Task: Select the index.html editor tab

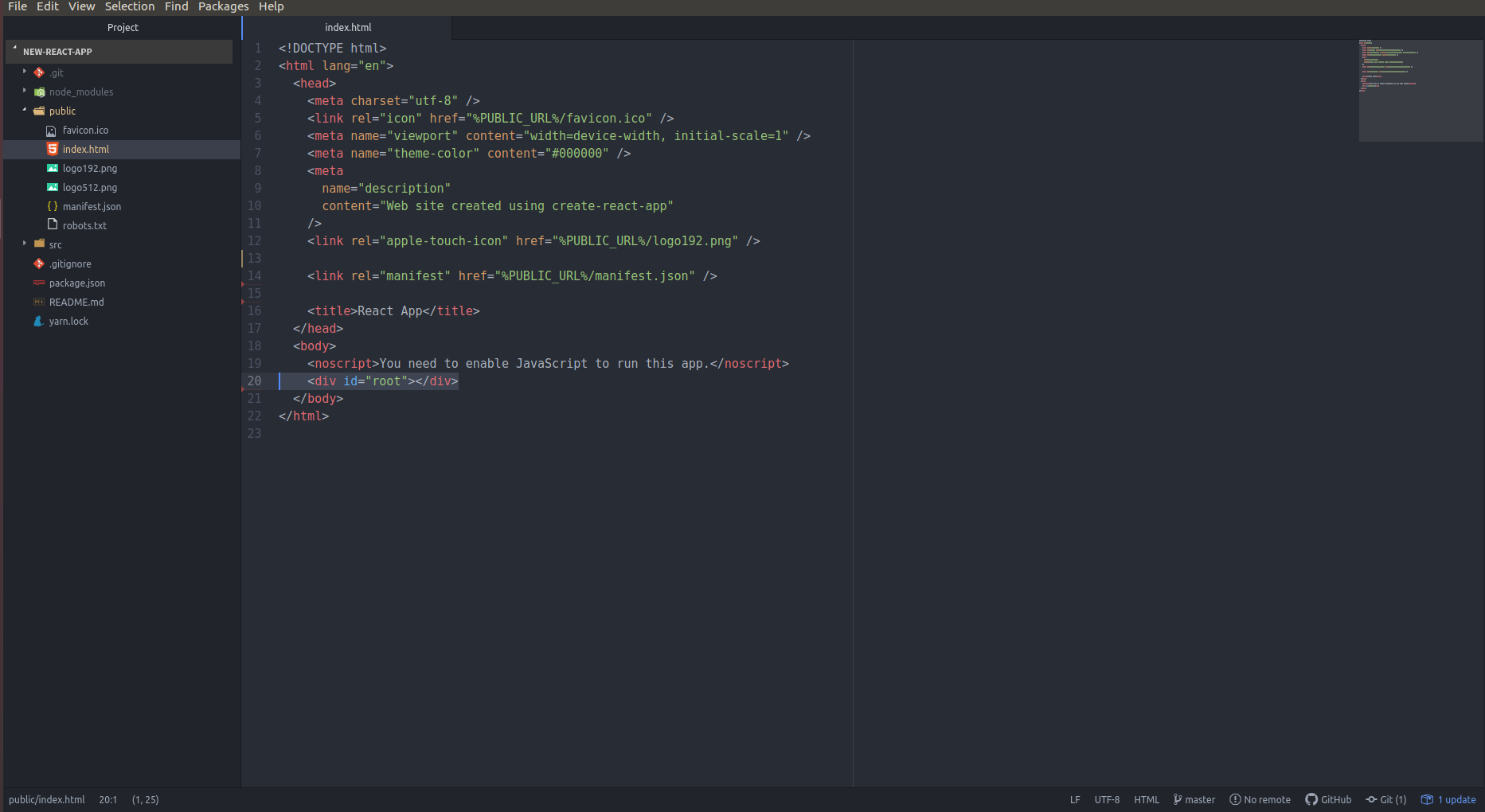Action: pos(347,27)
